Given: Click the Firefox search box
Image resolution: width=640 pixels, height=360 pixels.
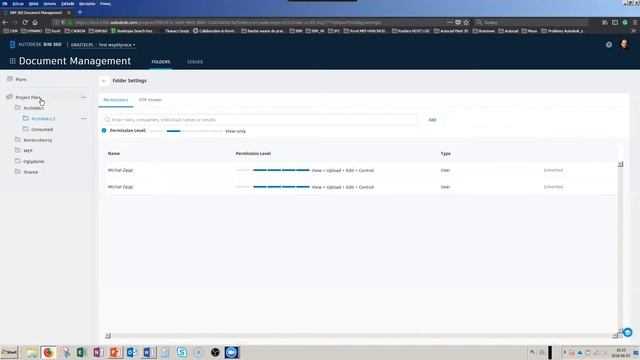Looking at the screenshot, I should [x=533, y=22].
